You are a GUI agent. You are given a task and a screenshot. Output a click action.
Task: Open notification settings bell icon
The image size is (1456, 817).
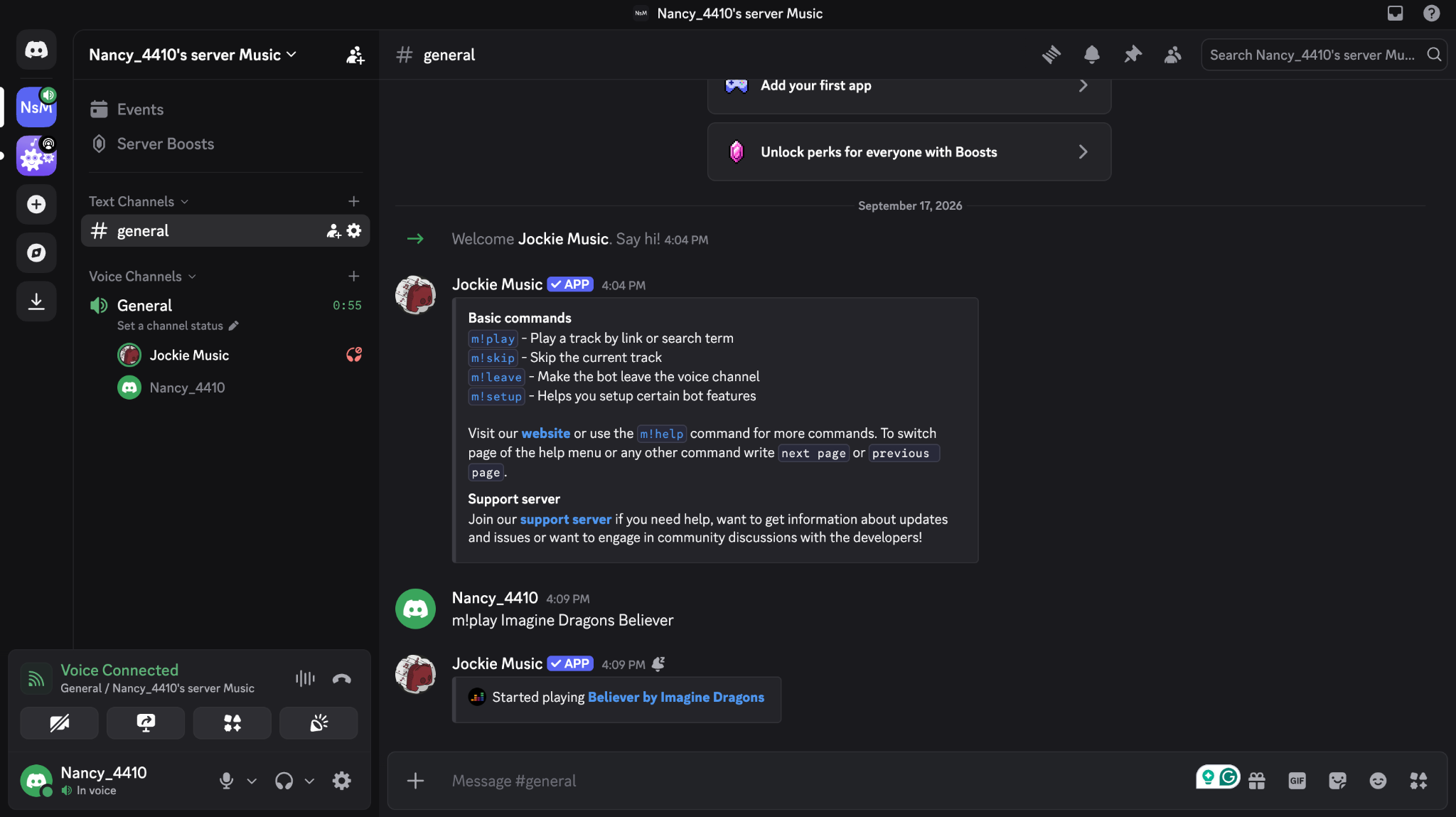click(x=1092, y=55)
